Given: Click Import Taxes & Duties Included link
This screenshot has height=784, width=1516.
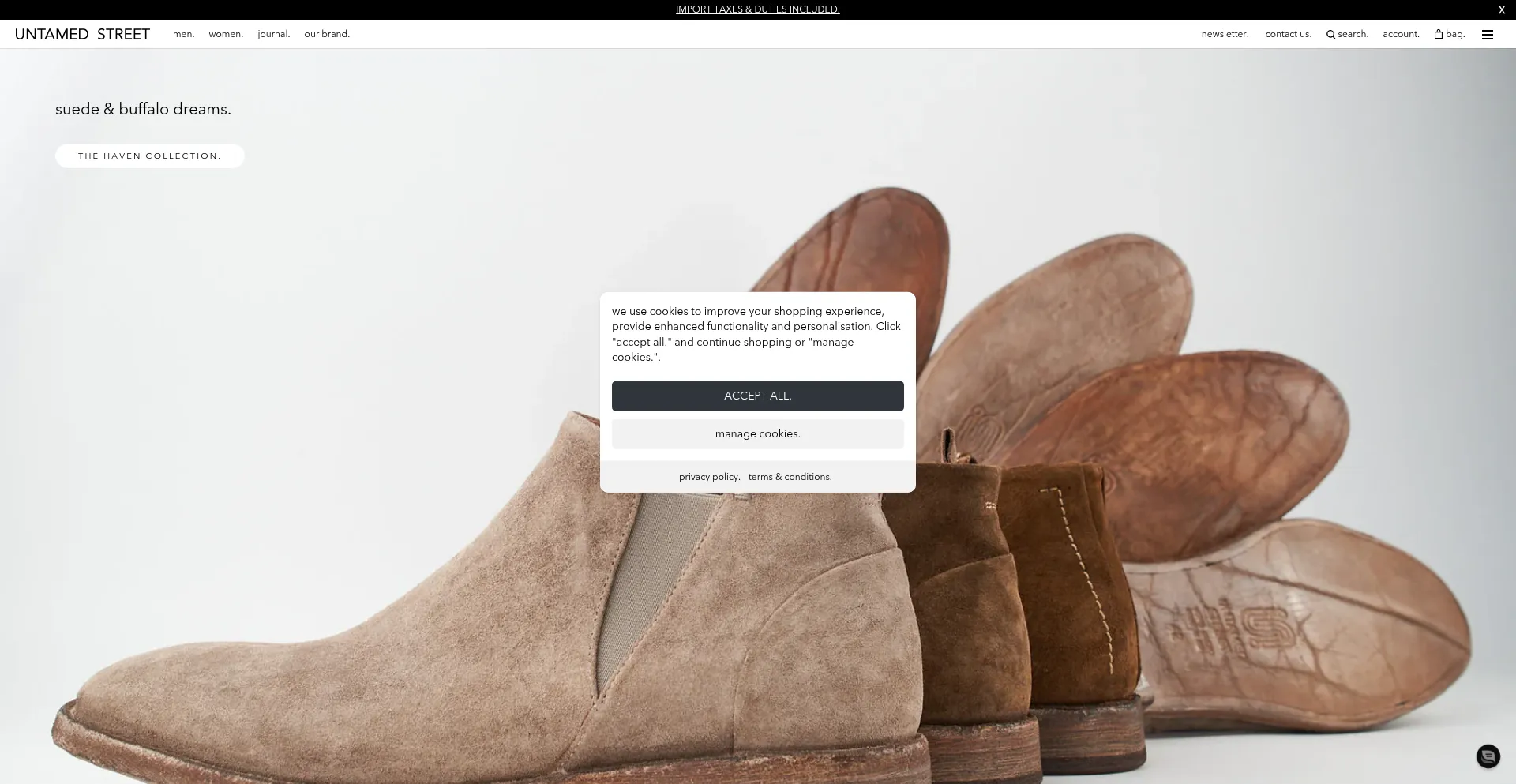Looking at the screenshot, I should [757, 9].
